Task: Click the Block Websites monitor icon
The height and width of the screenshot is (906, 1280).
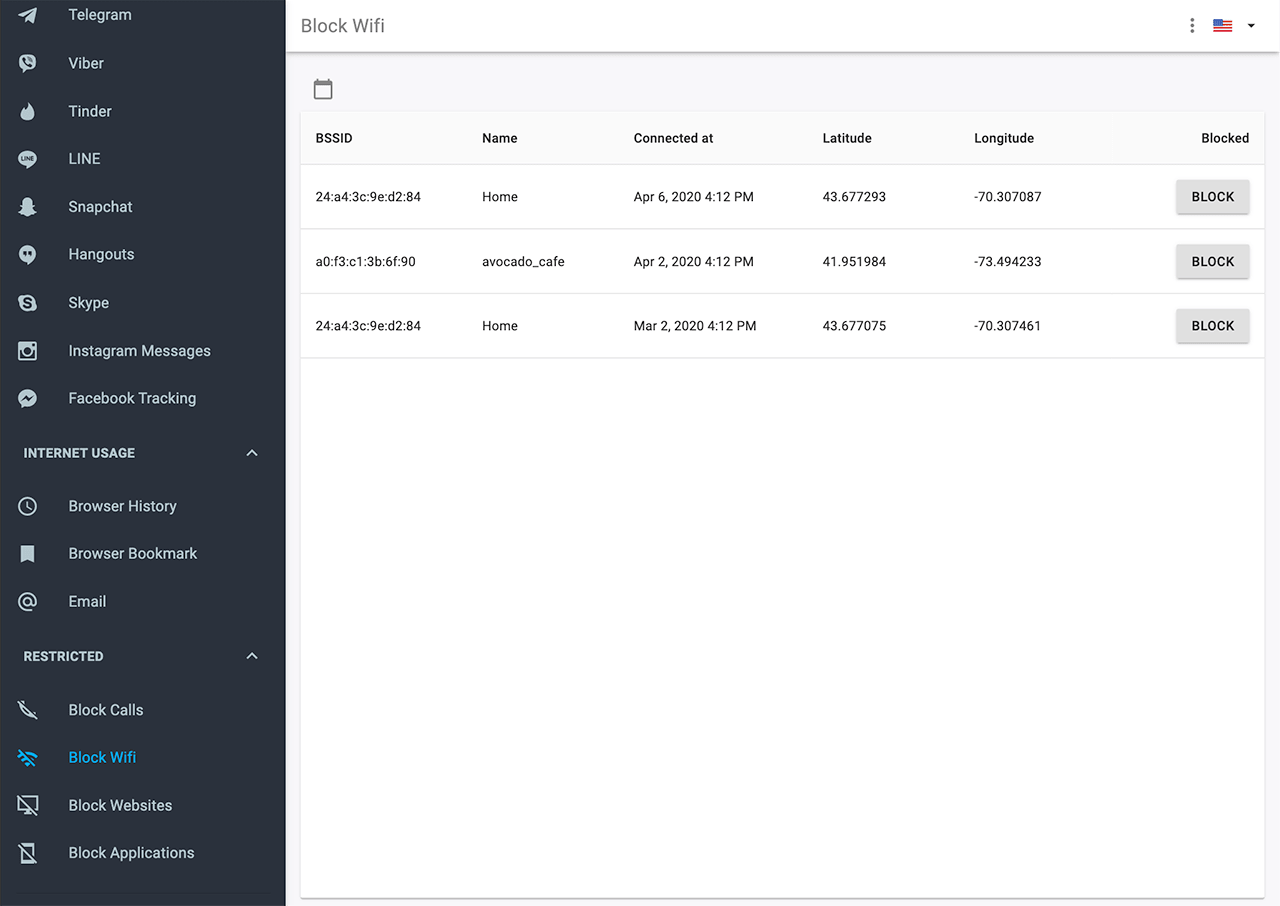Action: coord(28,805)
